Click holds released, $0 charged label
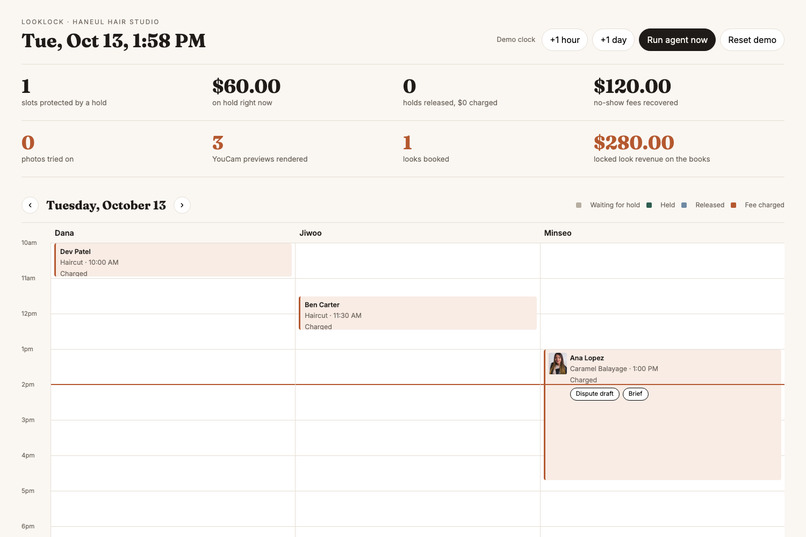806x537 pixels. point(450,103)
